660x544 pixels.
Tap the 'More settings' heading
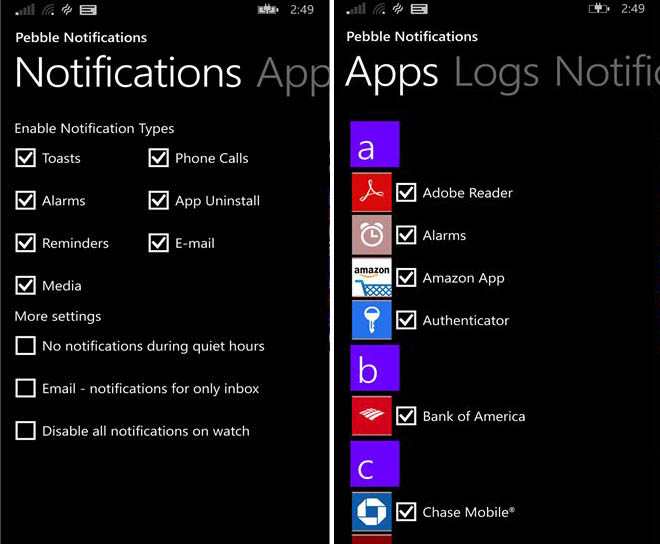58,317
